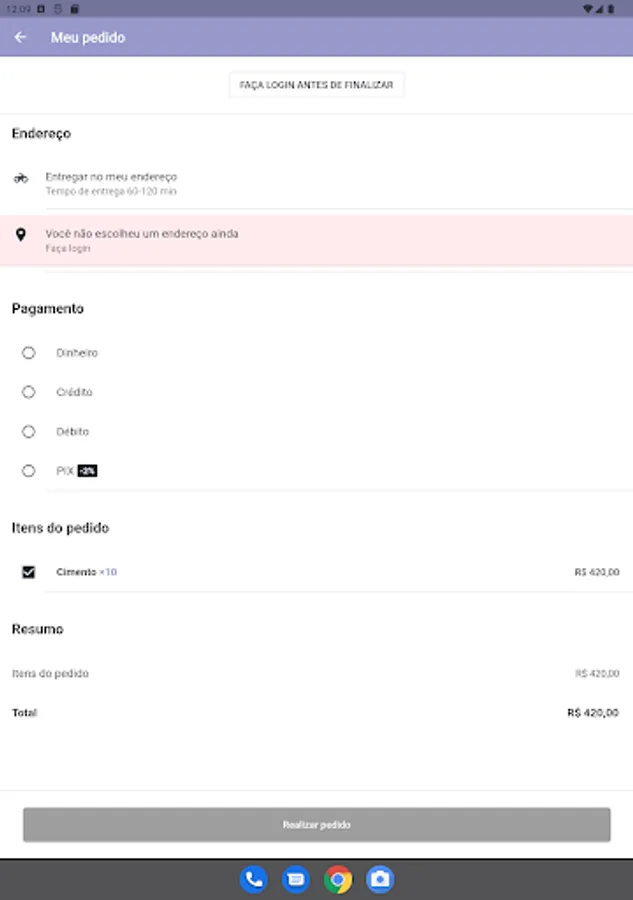Tap the back arrow icon
The image size is (633, 900).
click(20, 38)
